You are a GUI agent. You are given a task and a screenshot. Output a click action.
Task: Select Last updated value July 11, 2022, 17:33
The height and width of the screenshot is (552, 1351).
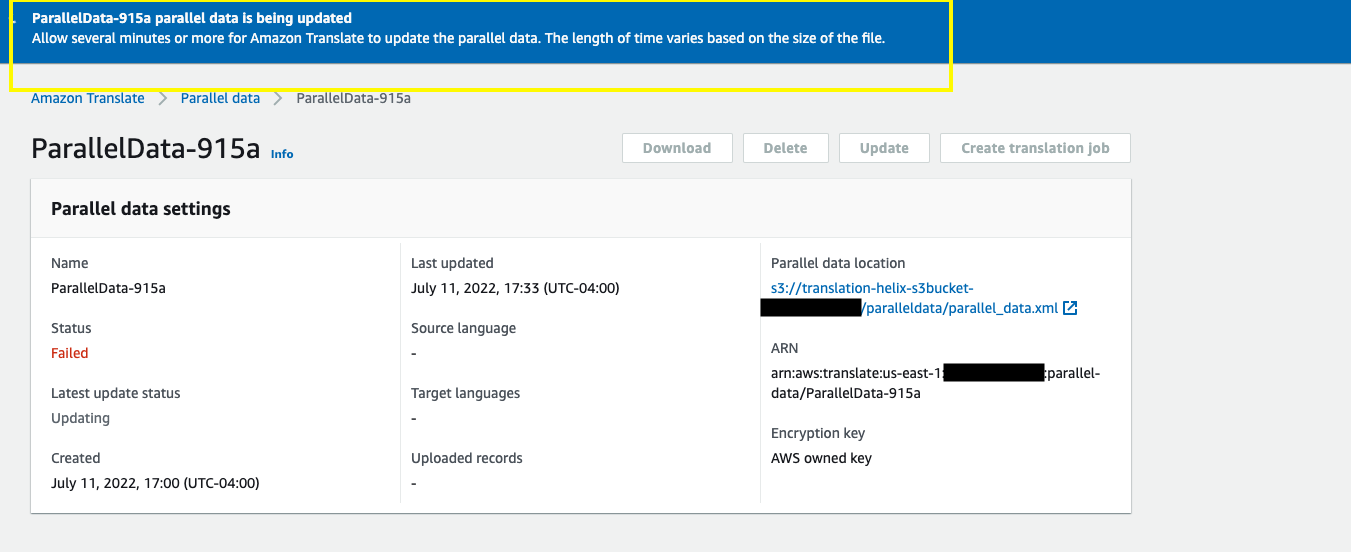pyautogui.click(x=515, y=288)
